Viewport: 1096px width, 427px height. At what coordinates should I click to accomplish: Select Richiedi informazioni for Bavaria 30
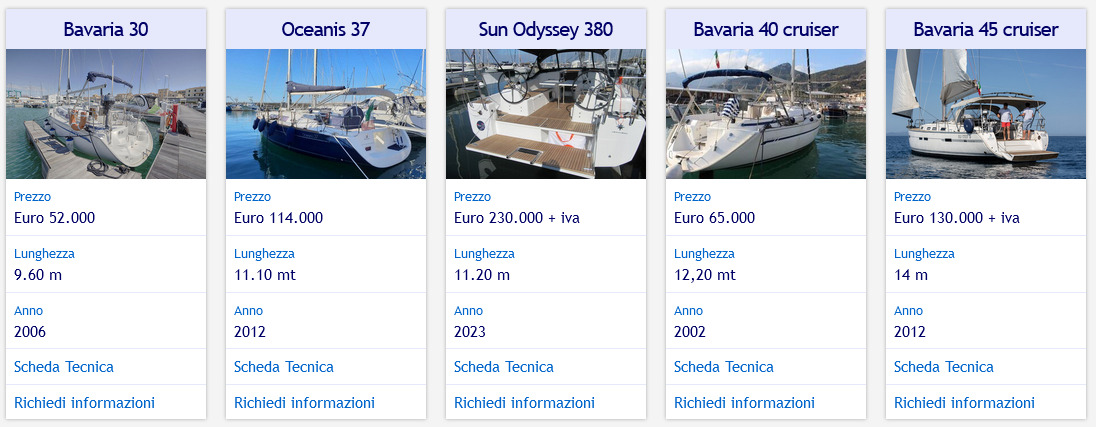85,403
